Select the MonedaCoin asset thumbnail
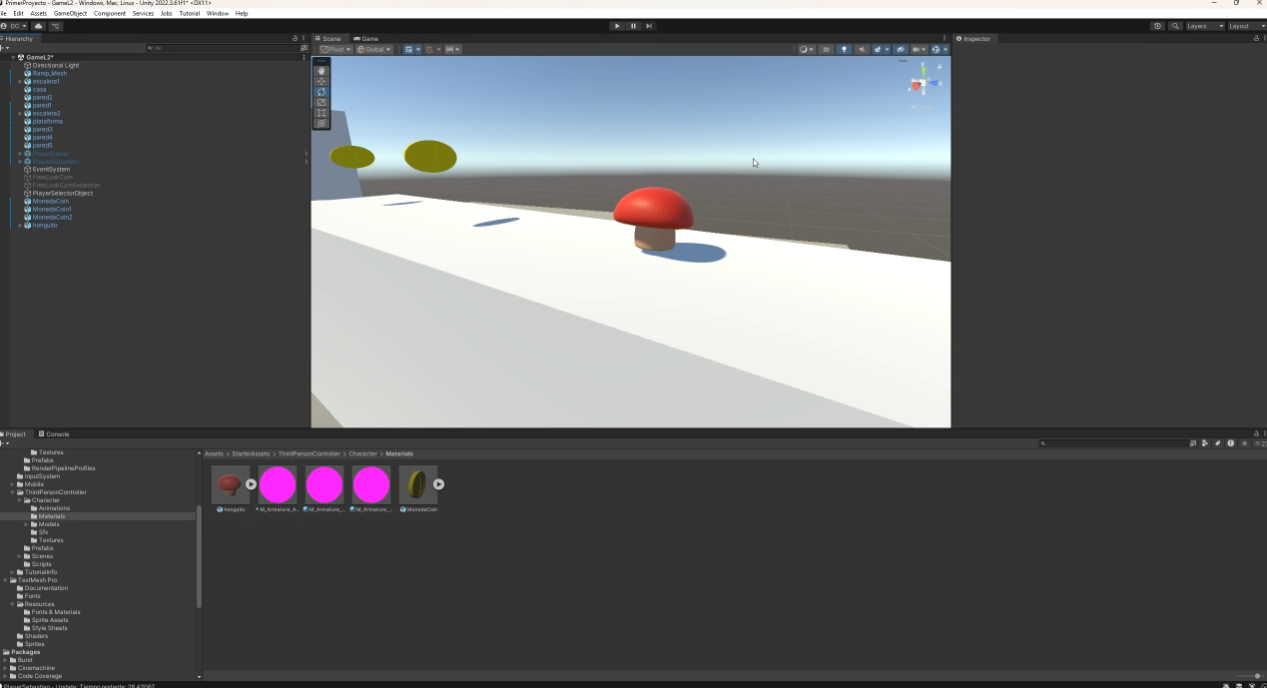This screenshot has width=1267, height=688. click(x=417, y=485)
